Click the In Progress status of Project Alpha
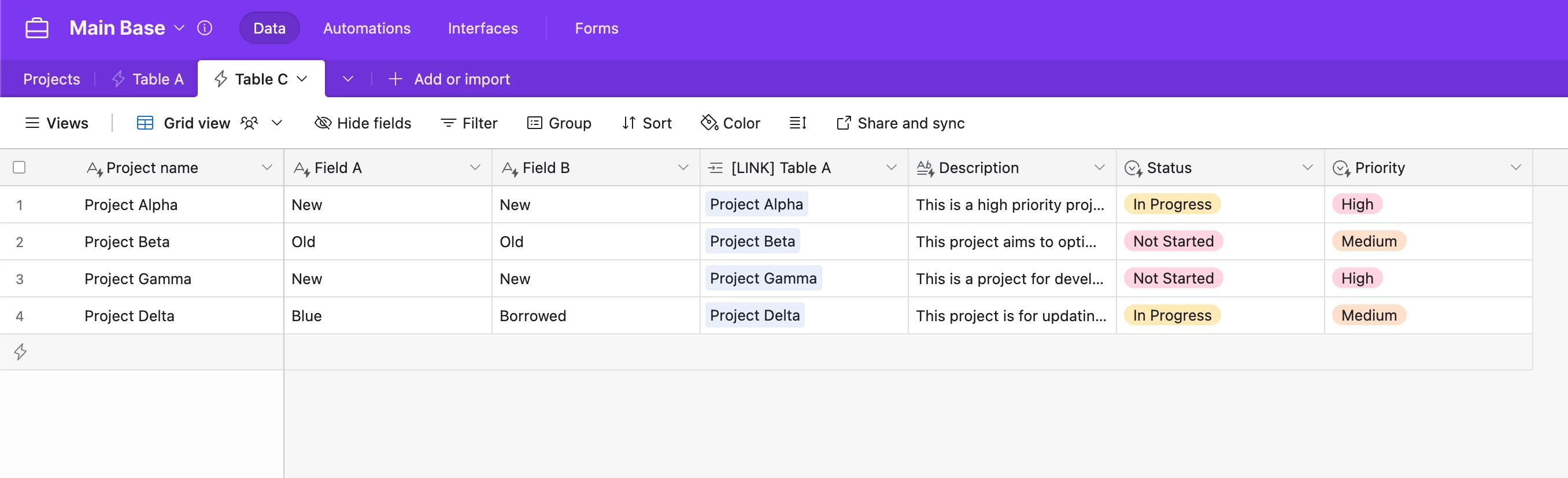 click(1172, 205)
